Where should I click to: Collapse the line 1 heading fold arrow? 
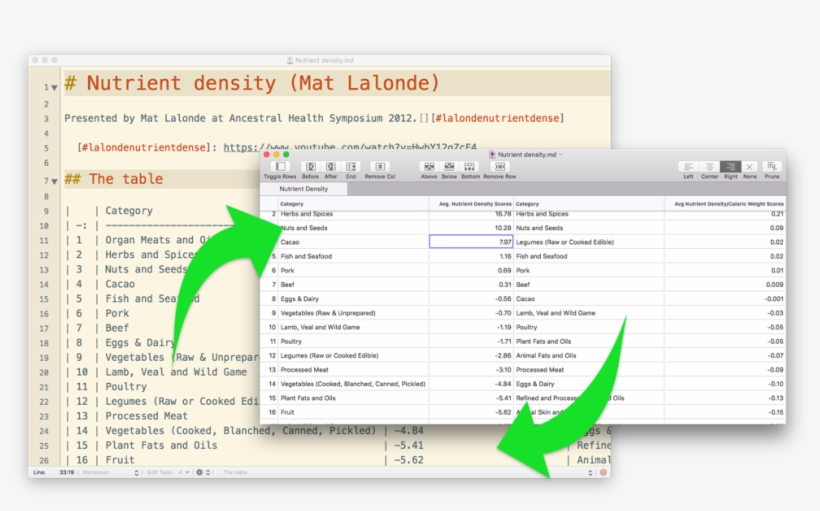pos(54,88)
